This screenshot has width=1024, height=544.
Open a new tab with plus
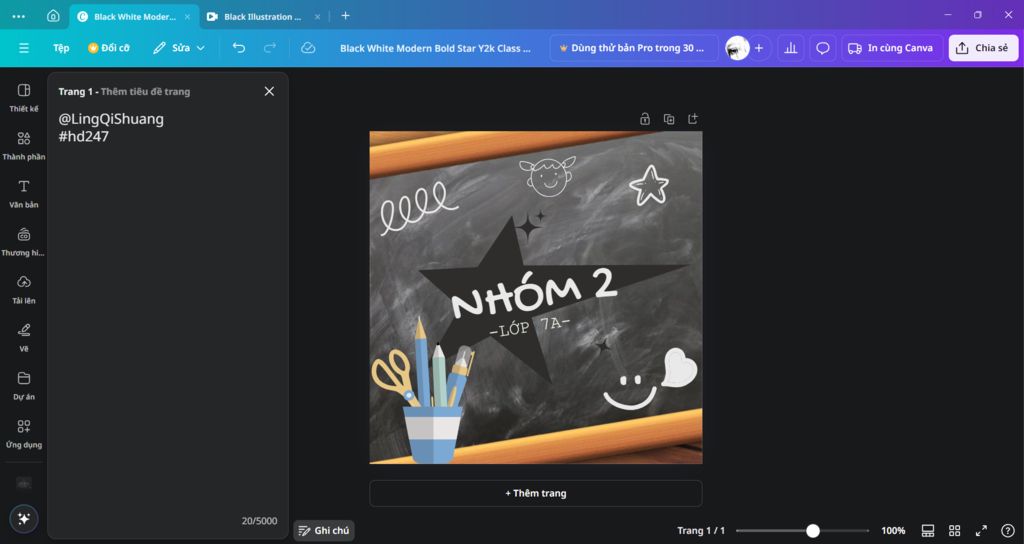(345, 16)
